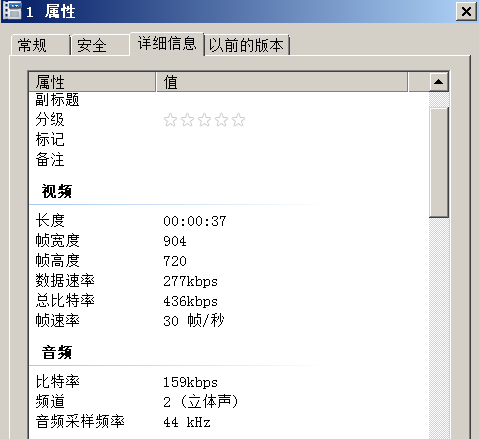Click the duration value 00:00:37
This screenshot has width=479, height=439.
[195, 221]
